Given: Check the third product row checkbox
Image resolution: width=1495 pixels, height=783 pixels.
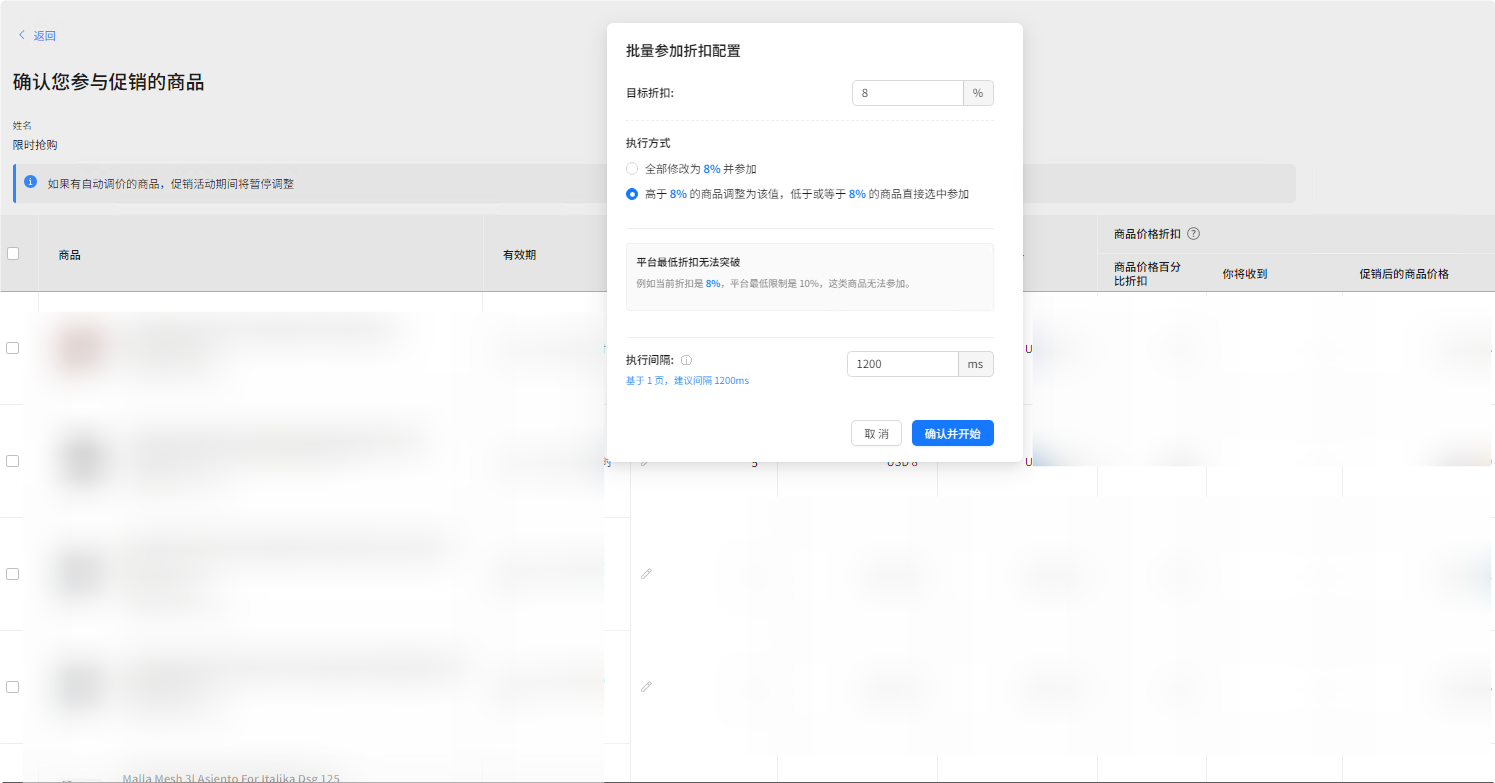Looking at the screenshot, I should 13,574.
